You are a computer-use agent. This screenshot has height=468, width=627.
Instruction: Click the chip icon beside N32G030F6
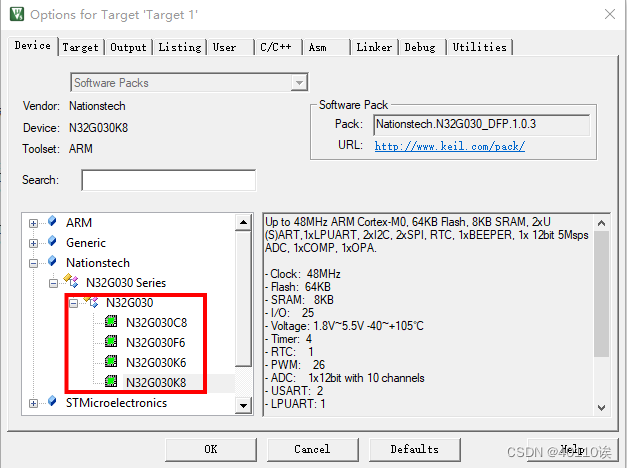point(111,341)
